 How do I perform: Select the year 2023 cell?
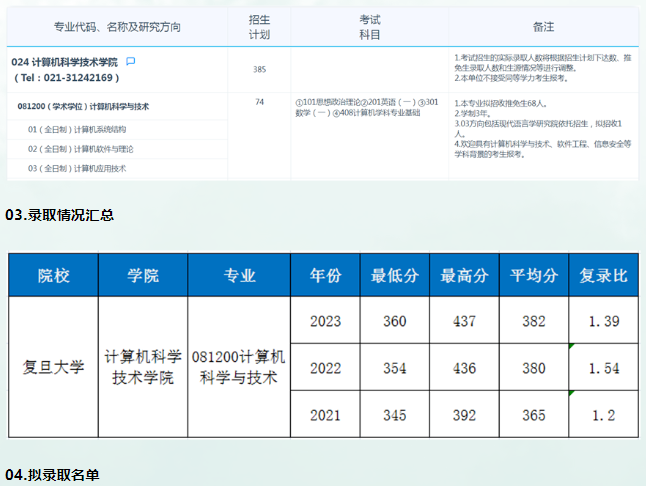pyautogui.click(x=325, y=320)
